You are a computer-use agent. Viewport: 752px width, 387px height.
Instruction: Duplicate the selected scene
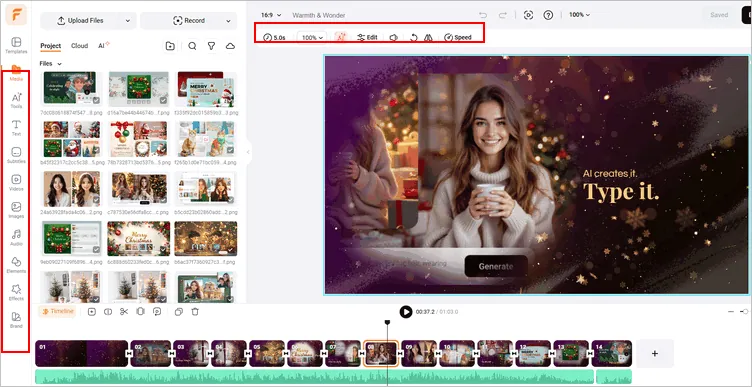click(179, 312)
